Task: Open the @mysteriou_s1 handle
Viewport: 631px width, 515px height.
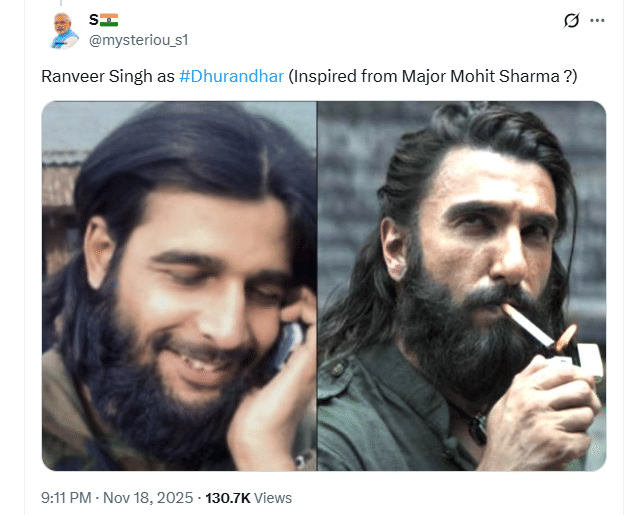Action: 138,40
